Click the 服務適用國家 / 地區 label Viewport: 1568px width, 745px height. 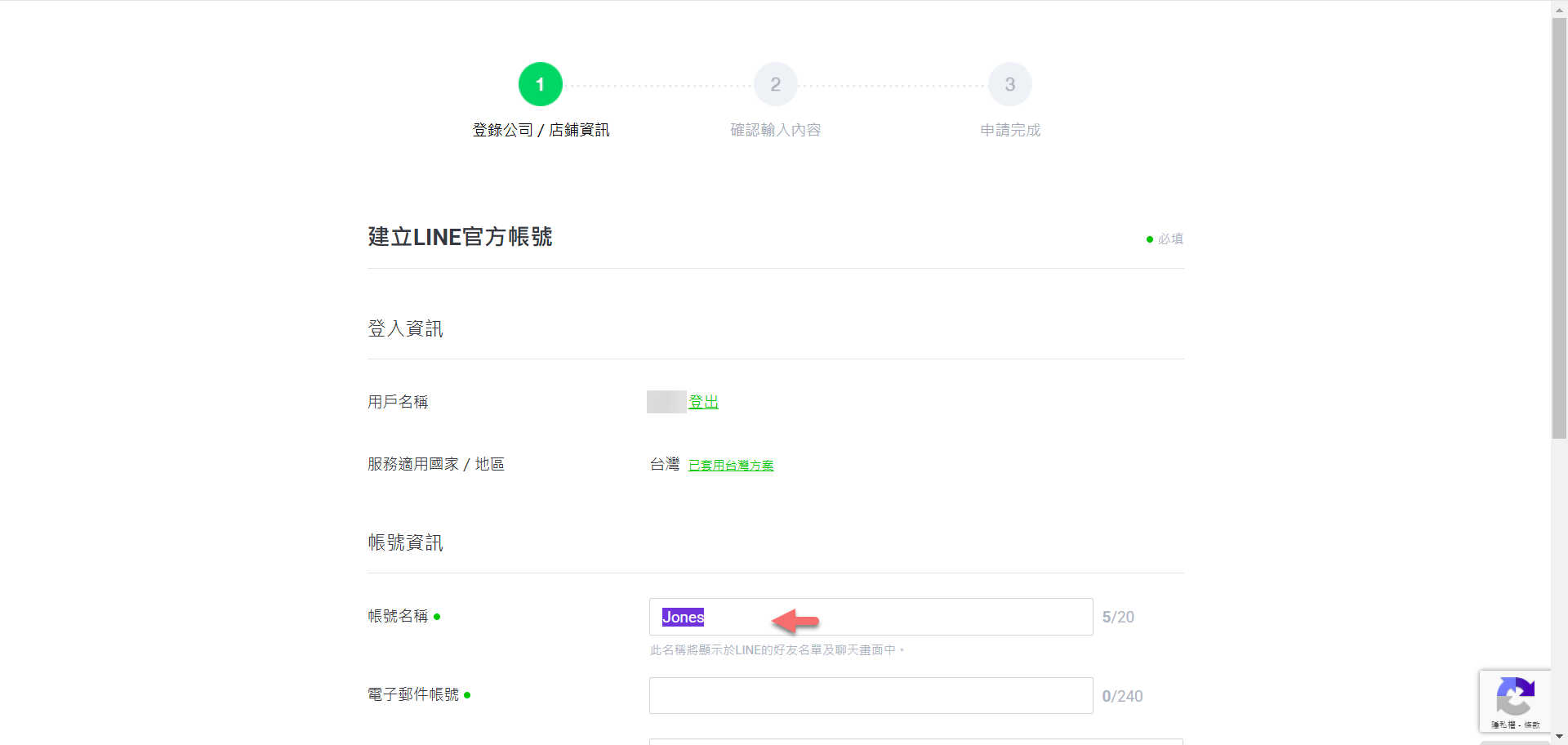436,464
